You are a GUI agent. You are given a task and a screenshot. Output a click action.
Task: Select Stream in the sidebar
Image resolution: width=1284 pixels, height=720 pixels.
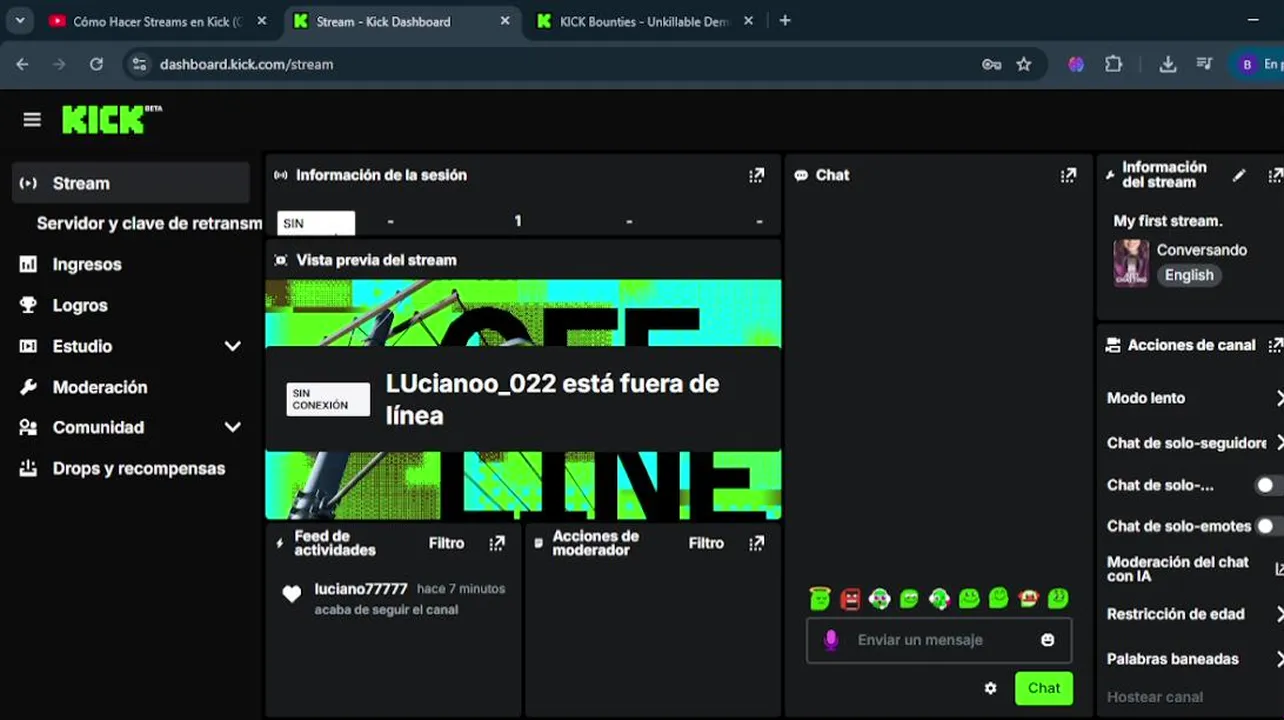pyautogui.click(x=131, y=183)
